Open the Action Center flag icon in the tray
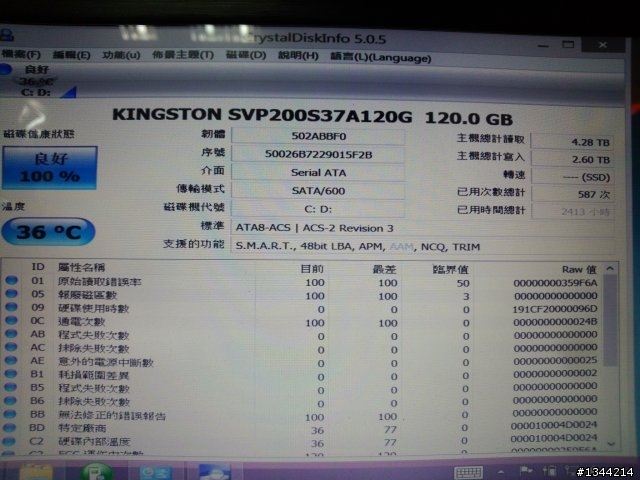The height and width of the screenshot is (480, 640). tap(526, 472)
